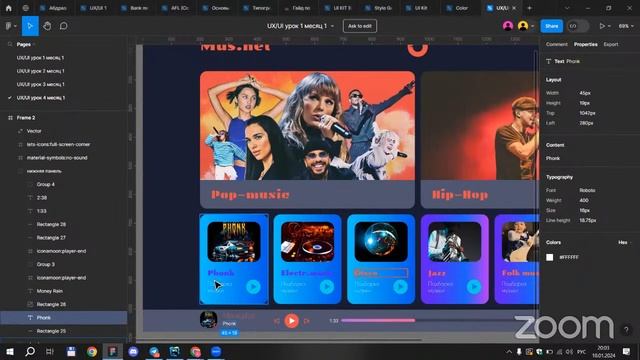Screen dimensions: 640x360
Task: Select the Group 3 layer
Action: click(x=46, y=264)
